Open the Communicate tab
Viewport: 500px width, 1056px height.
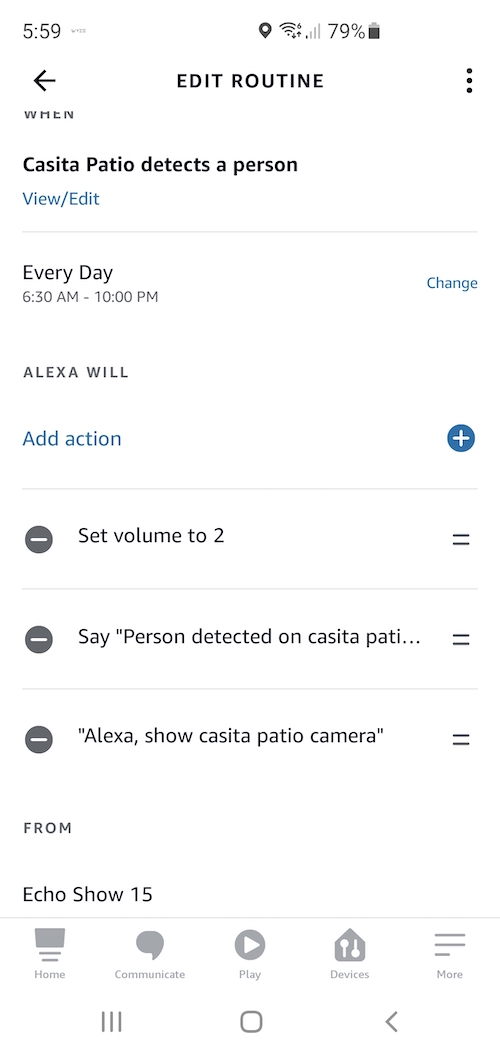click(x=150, y=954)
